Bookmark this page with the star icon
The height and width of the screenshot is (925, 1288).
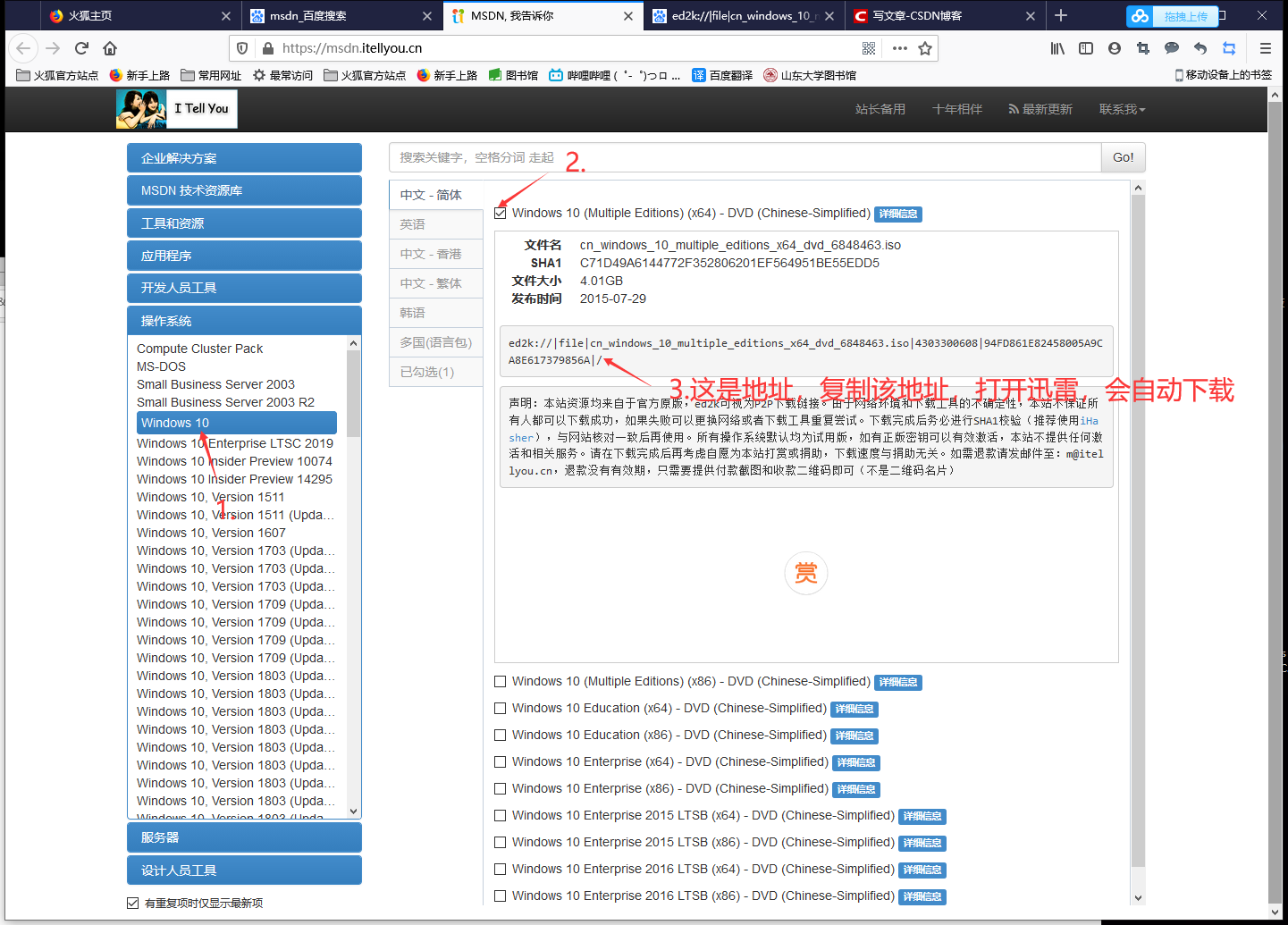(x=925, y=48)
